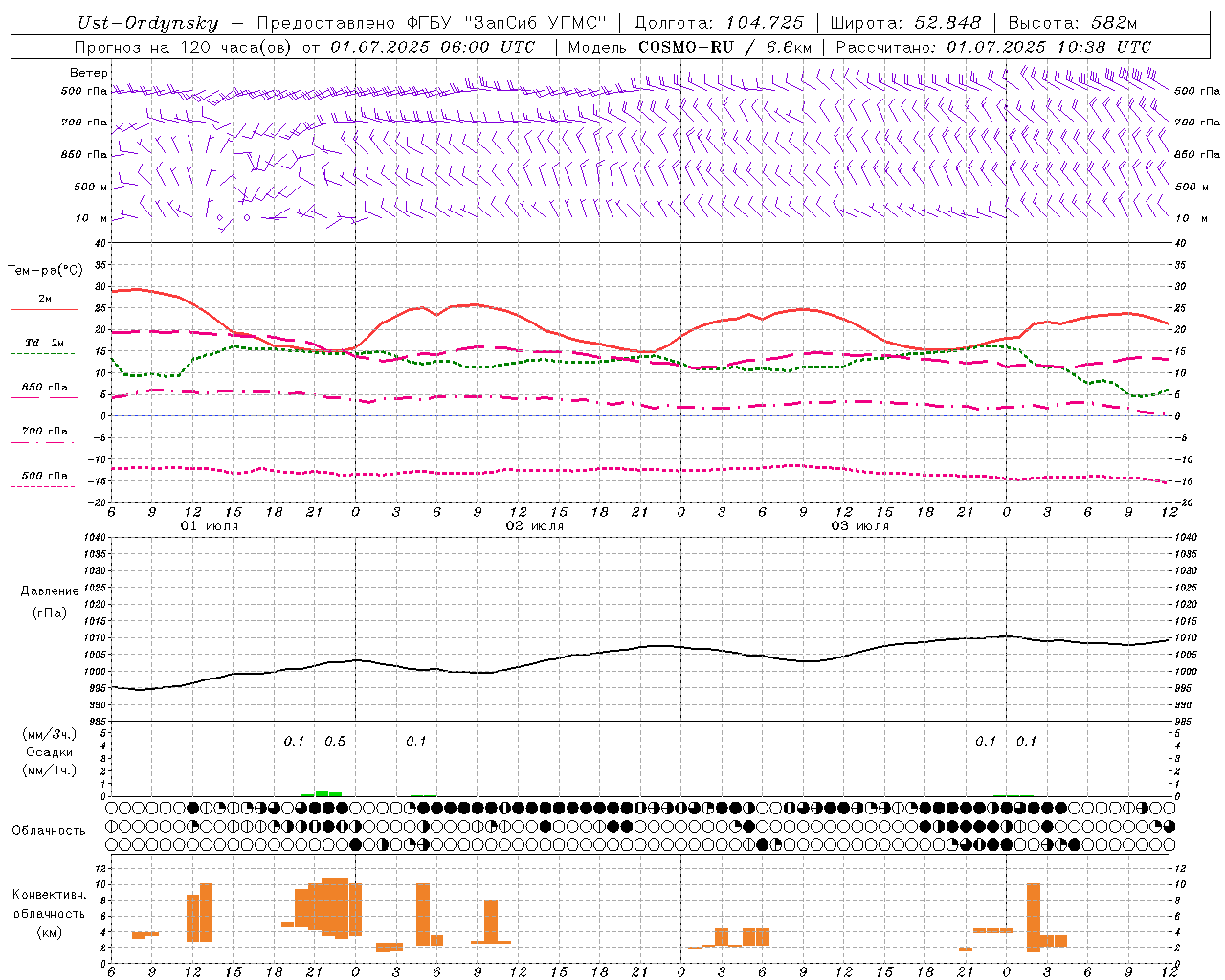Click the green dashed line sample under "Td 2м"
Viewport: 1225px width, 980px height.
[x=42, y=353]
